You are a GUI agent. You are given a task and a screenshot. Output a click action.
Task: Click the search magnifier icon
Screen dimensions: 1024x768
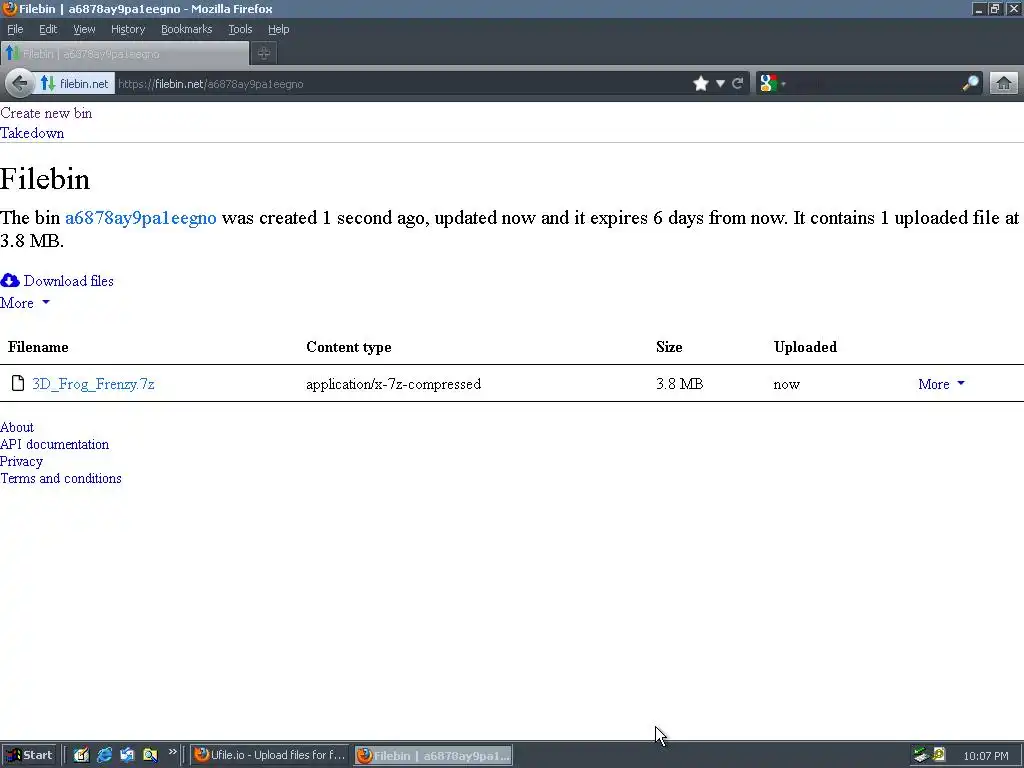pos(970,84)
